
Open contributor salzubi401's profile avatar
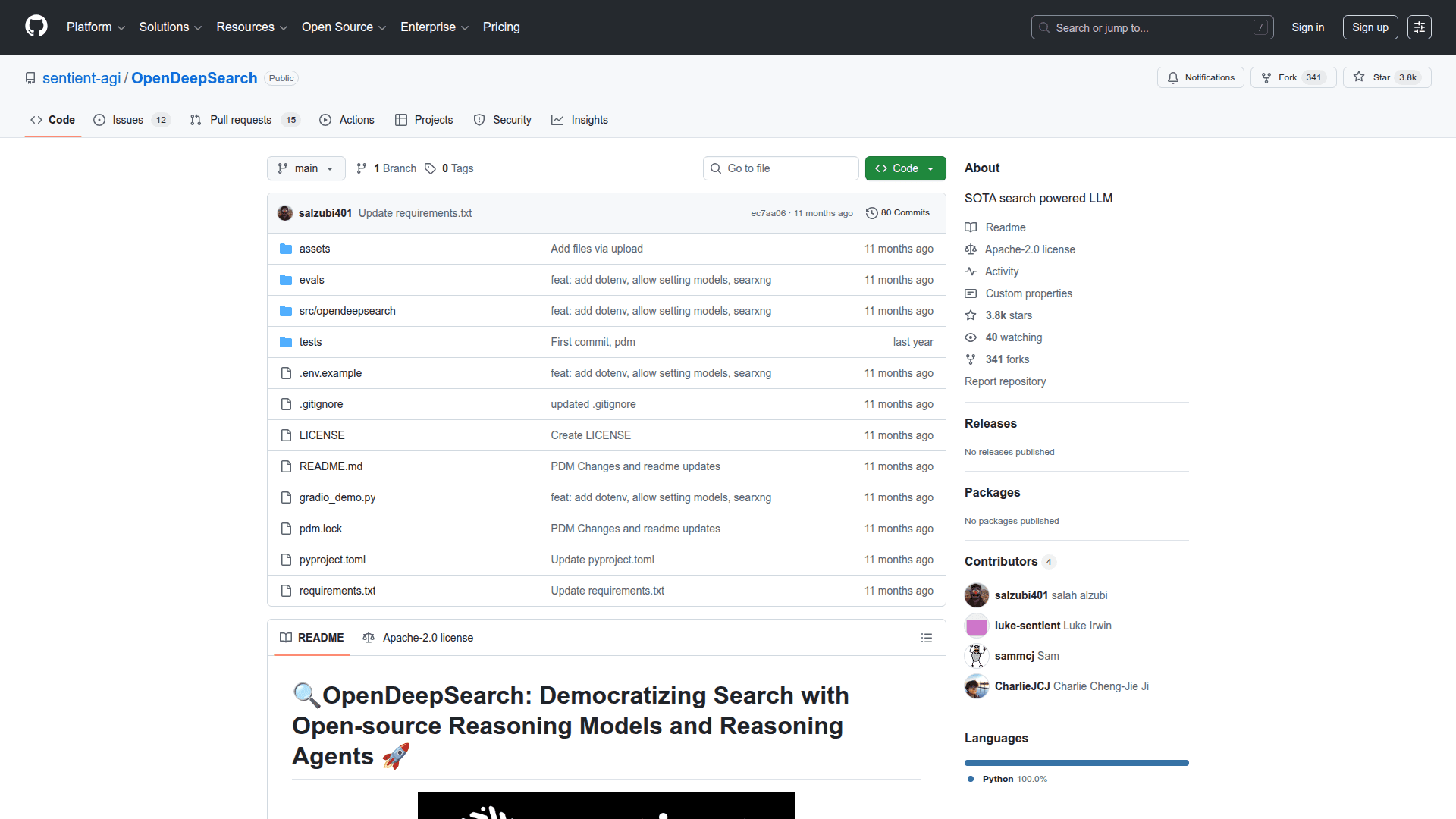coord(977,595)
